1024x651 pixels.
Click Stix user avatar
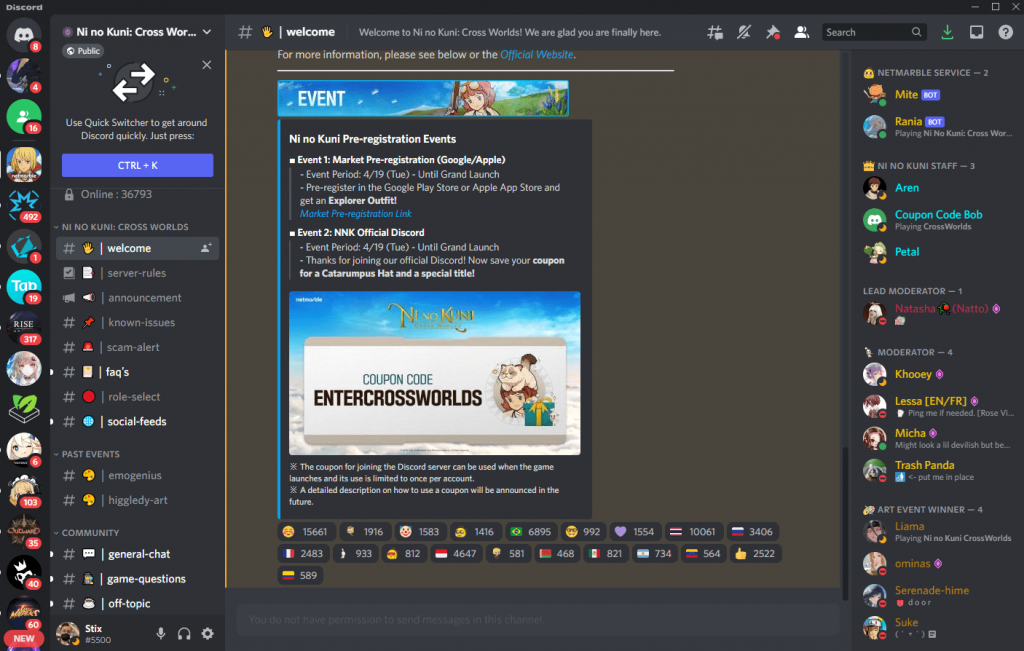tap(67, 633)
